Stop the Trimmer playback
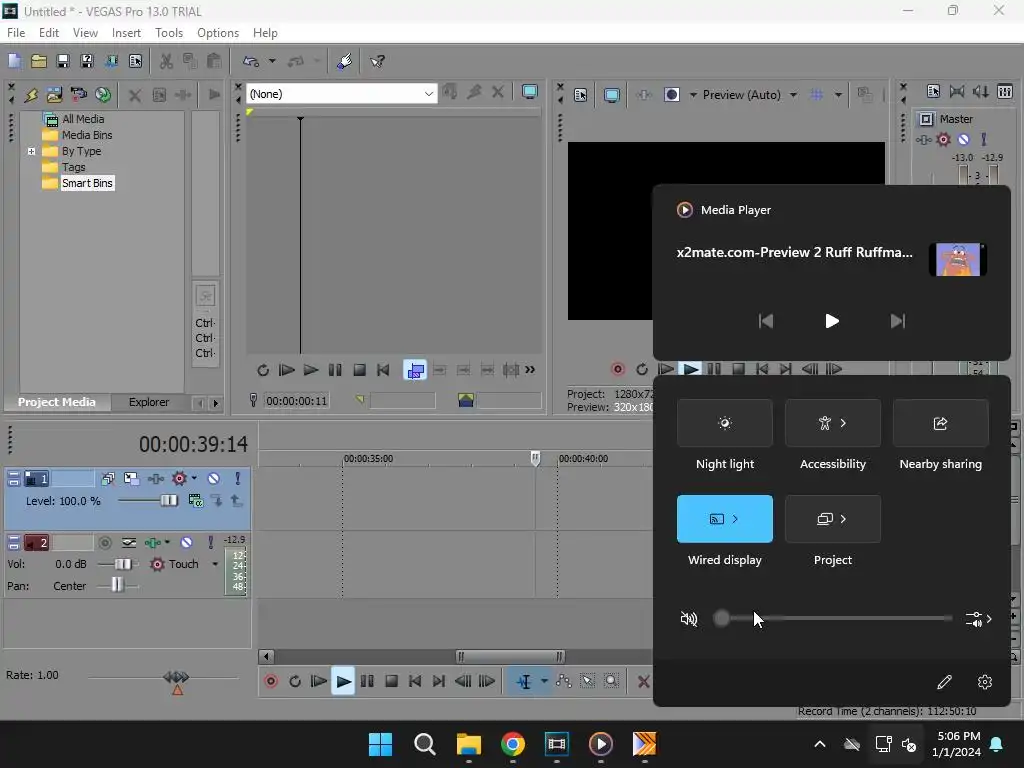 pyautogui.click(x=359, y=370)
